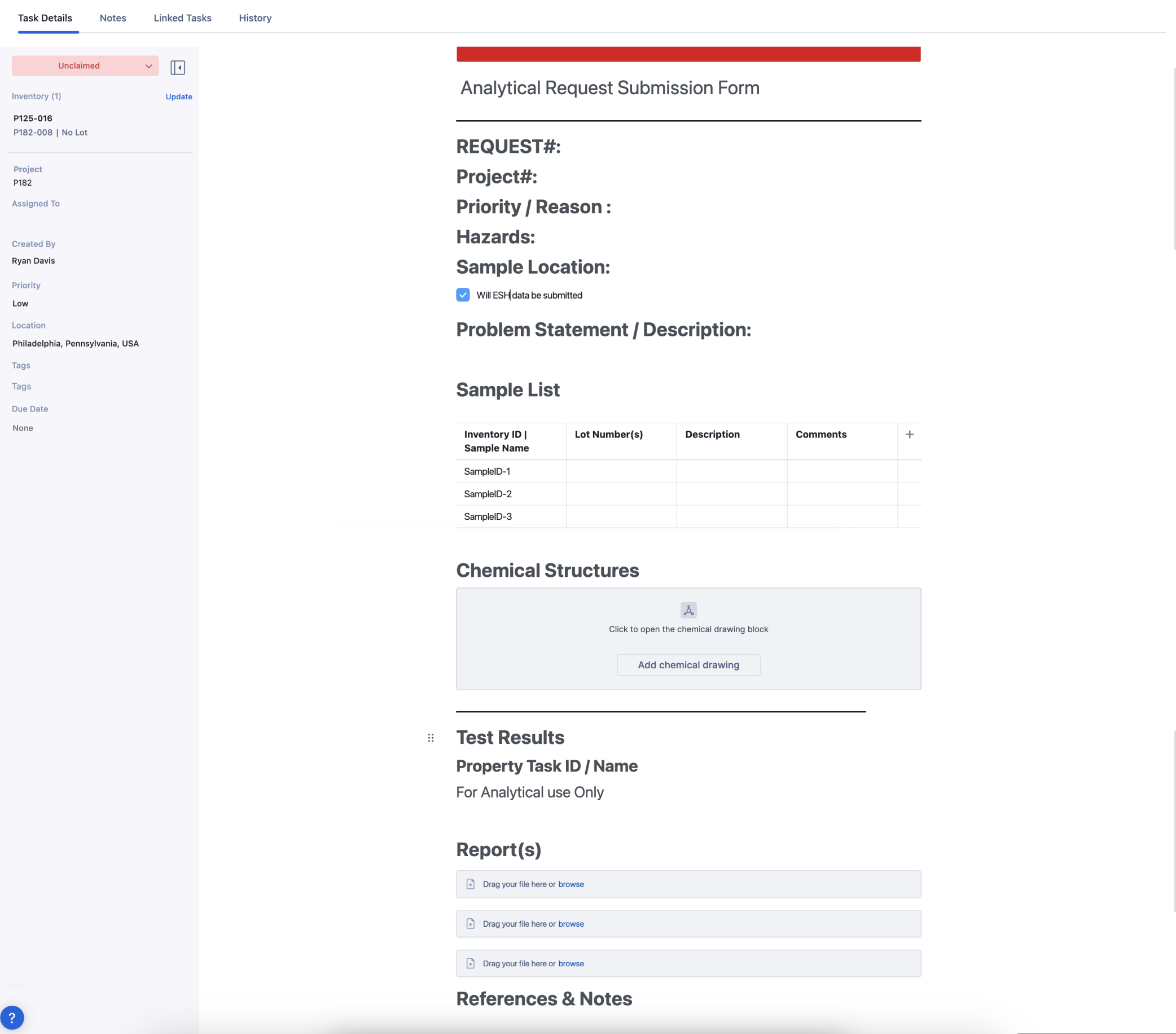This screenshot has width=1176, height=1034.
Task: Click the Add chemical drawing button
Action: (688, 664)
